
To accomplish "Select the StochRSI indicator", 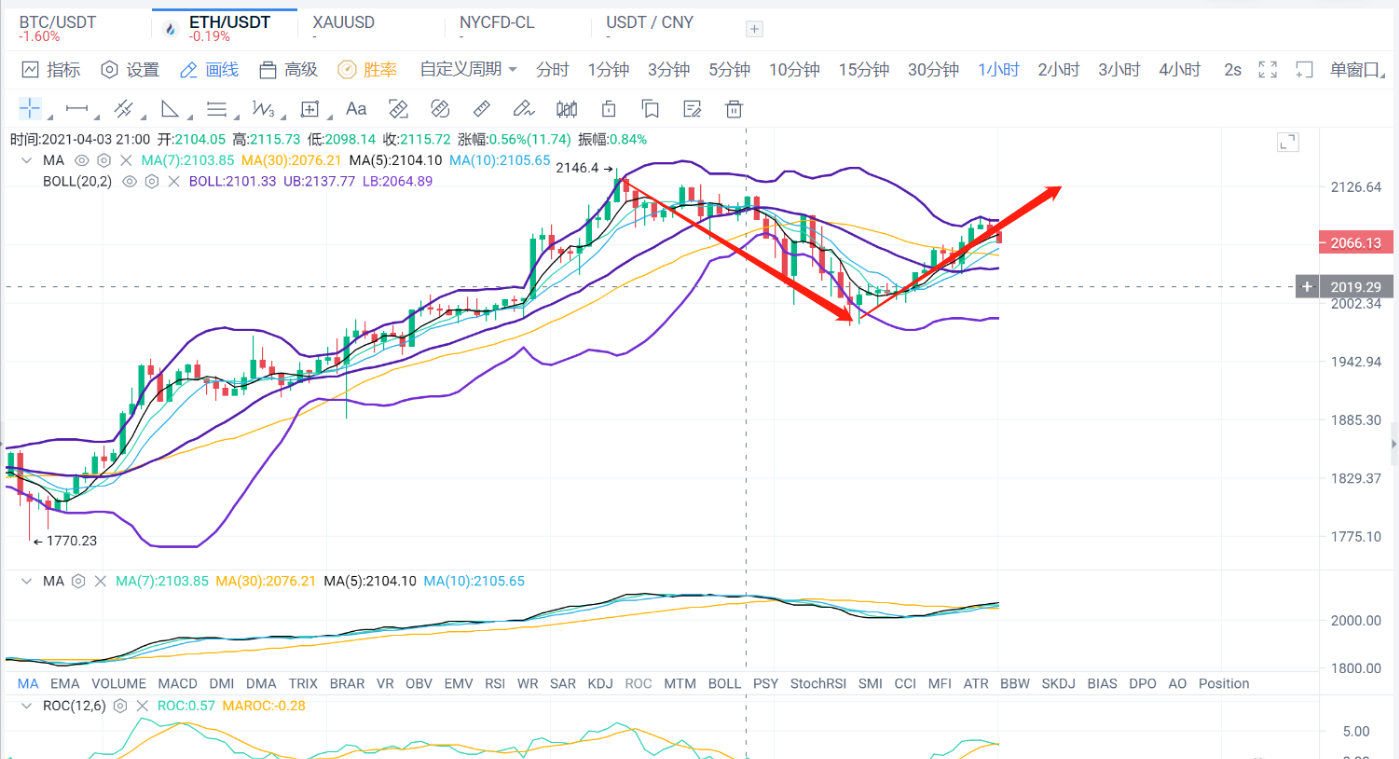I will (818, 684).
